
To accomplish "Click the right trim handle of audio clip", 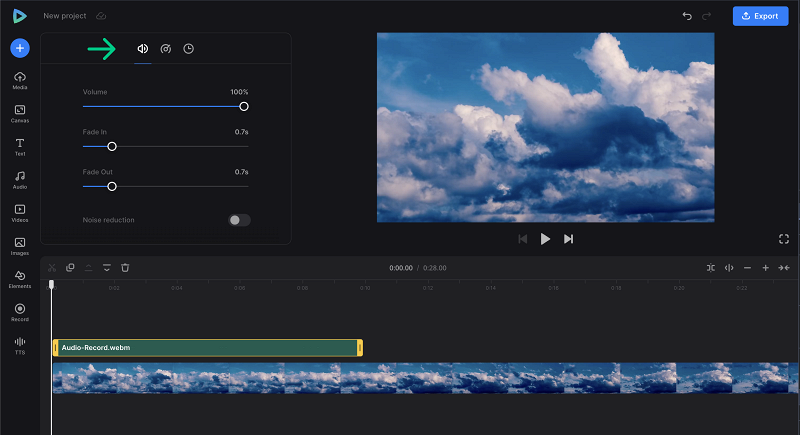I will [360, 348].
